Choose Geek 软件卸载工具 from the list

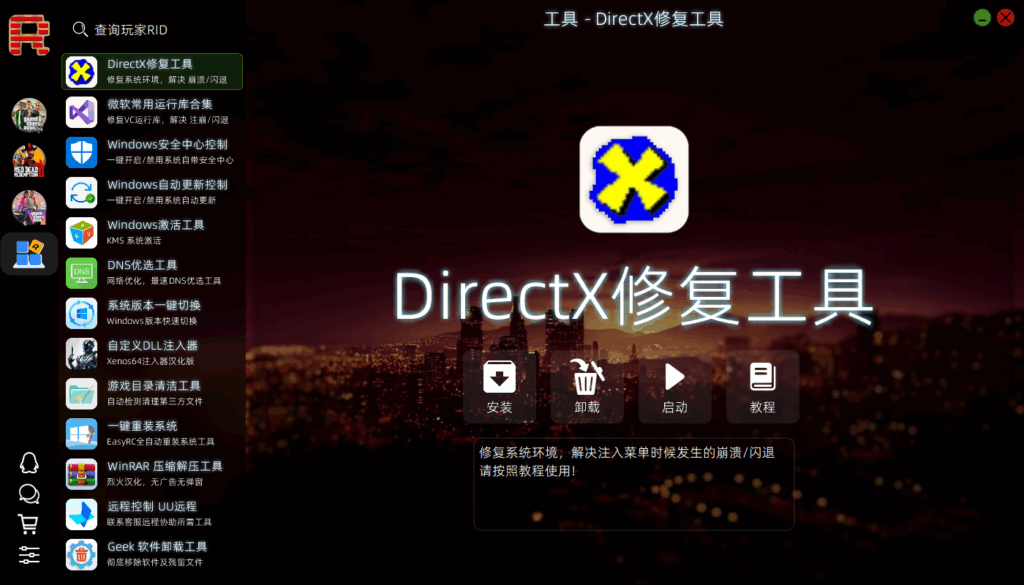[x=152, y=554]
